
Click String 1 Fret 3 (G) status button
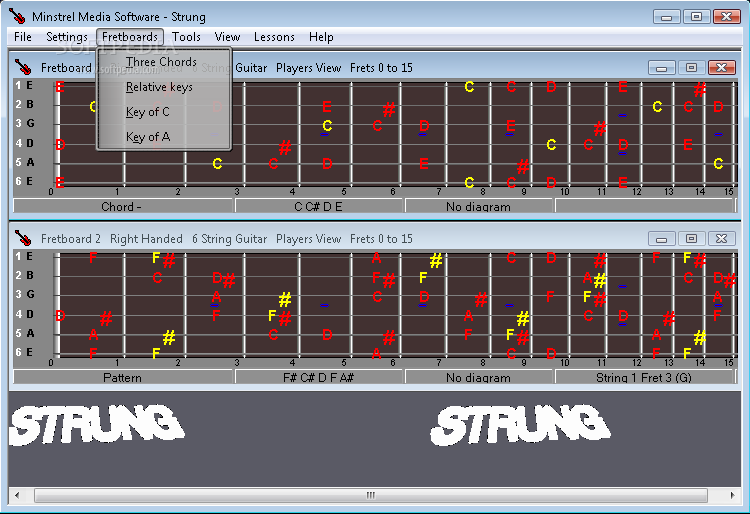tap(644, 377)
